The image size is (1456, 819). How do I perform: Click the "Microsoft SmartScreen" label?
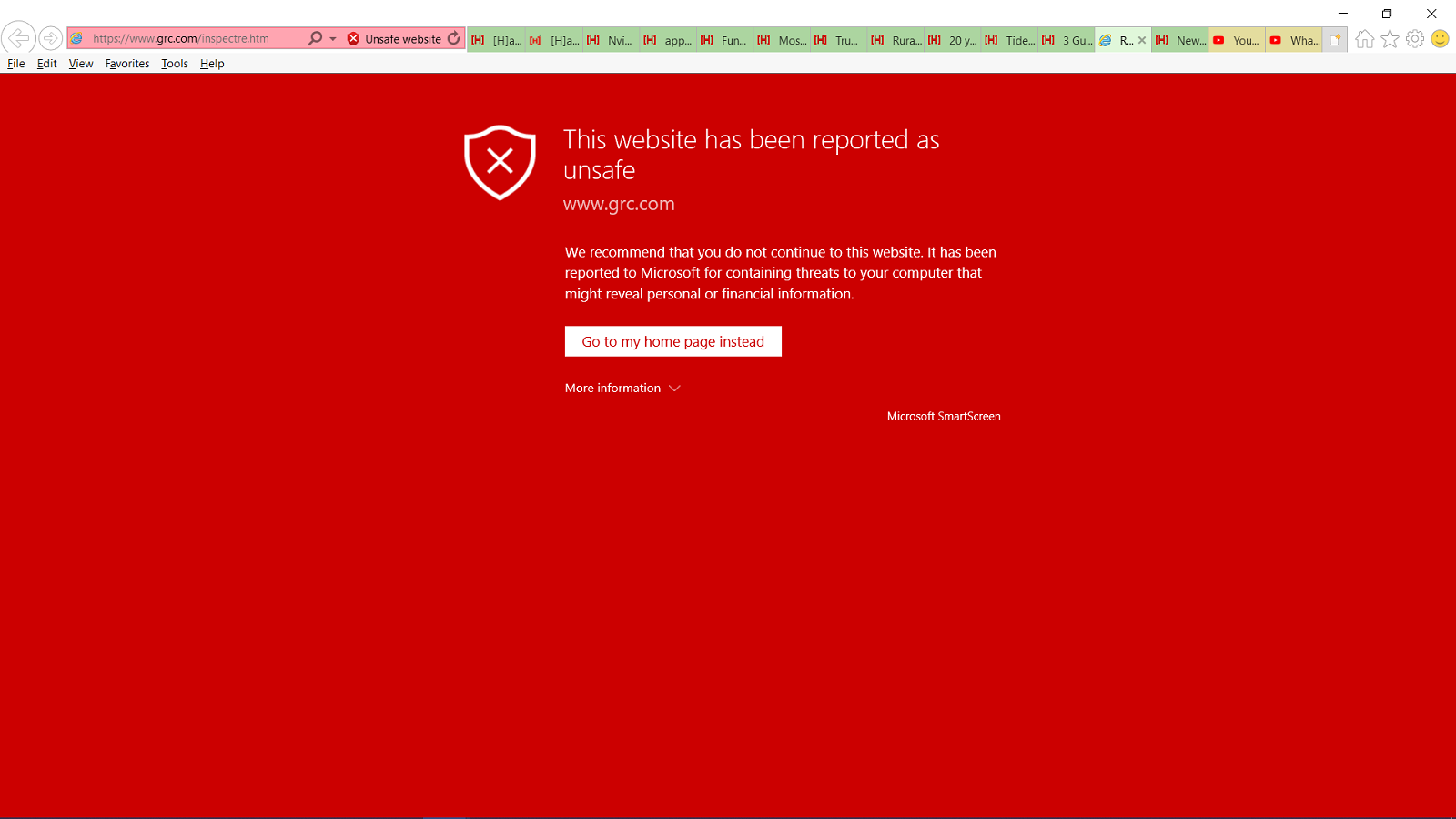944,416
